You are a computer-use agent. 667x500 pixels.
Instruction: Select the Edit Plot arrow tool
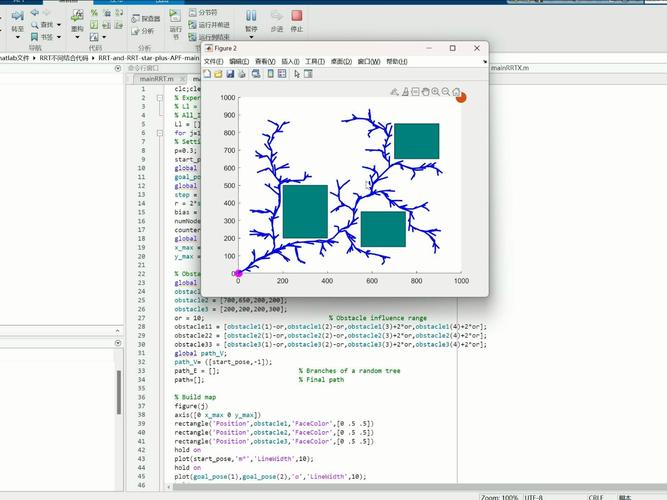coord(297,74)
